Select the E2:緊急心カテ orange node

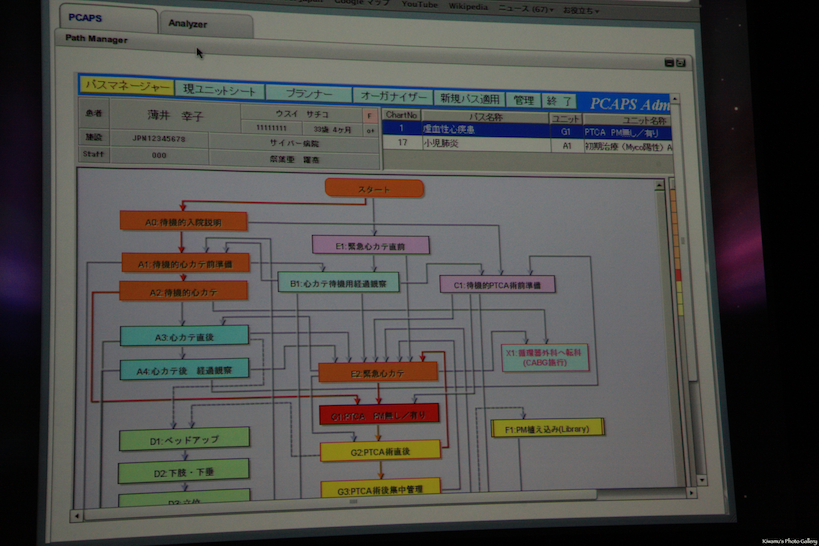tap(378, 373)
